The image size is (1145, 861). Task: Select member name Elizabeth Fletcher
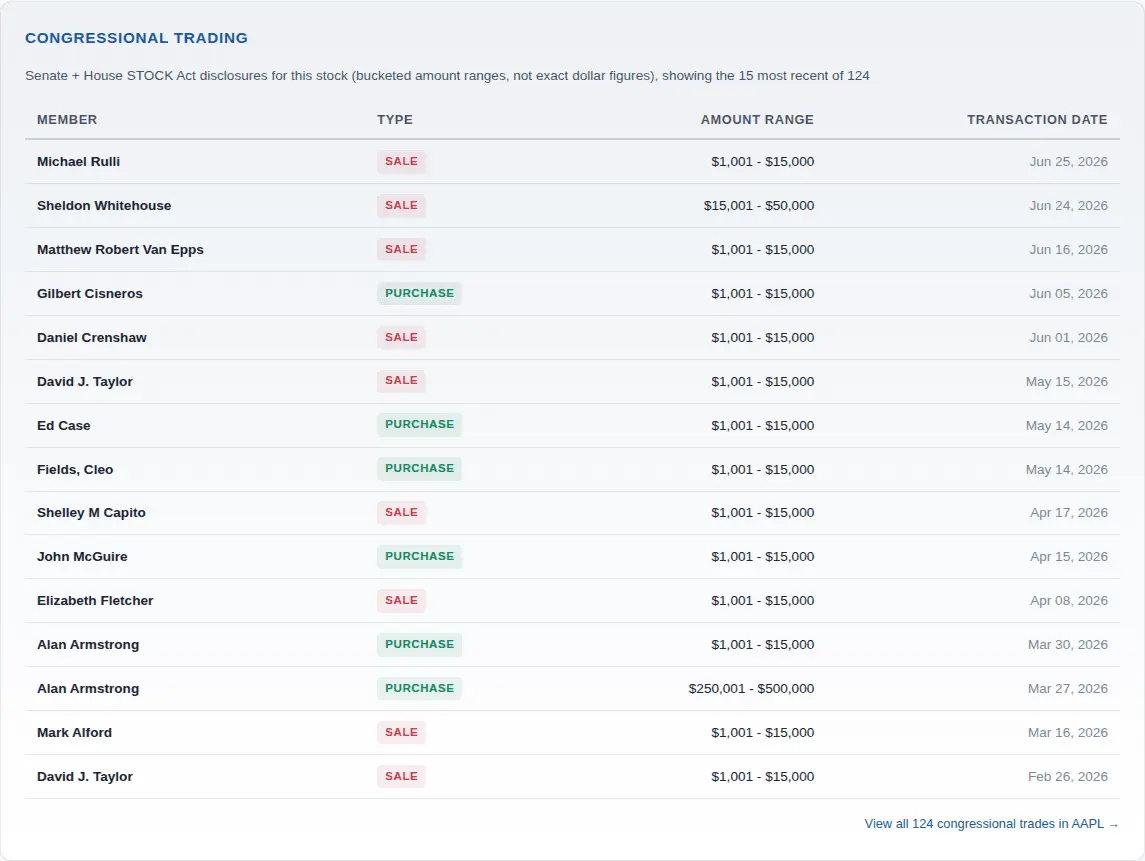95,600
